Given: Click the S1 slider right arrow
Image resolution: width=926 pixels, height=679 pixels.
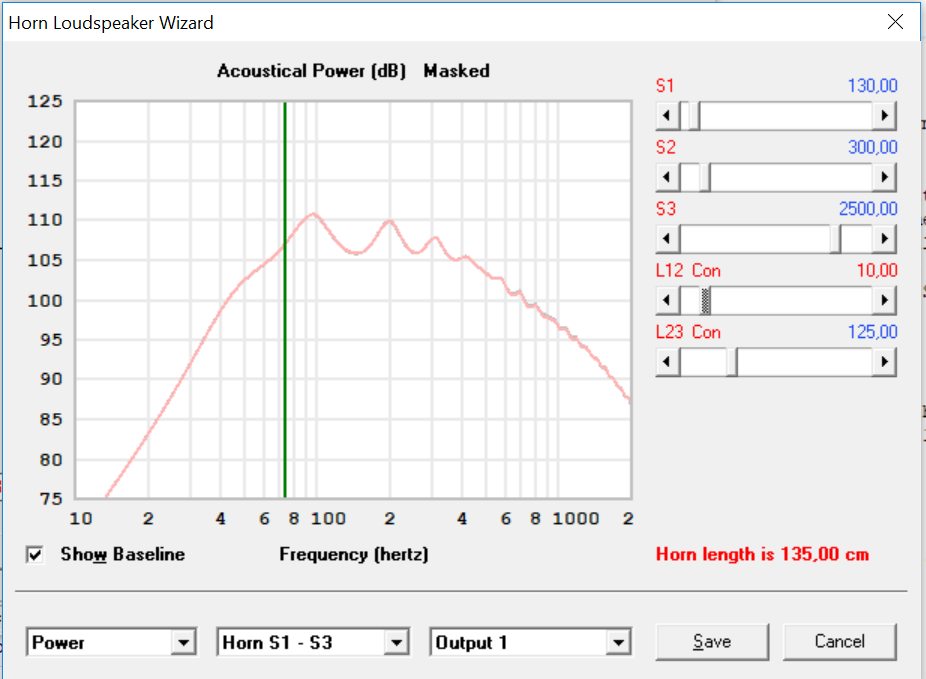Looking at the screenshot, I should (884, 116).
